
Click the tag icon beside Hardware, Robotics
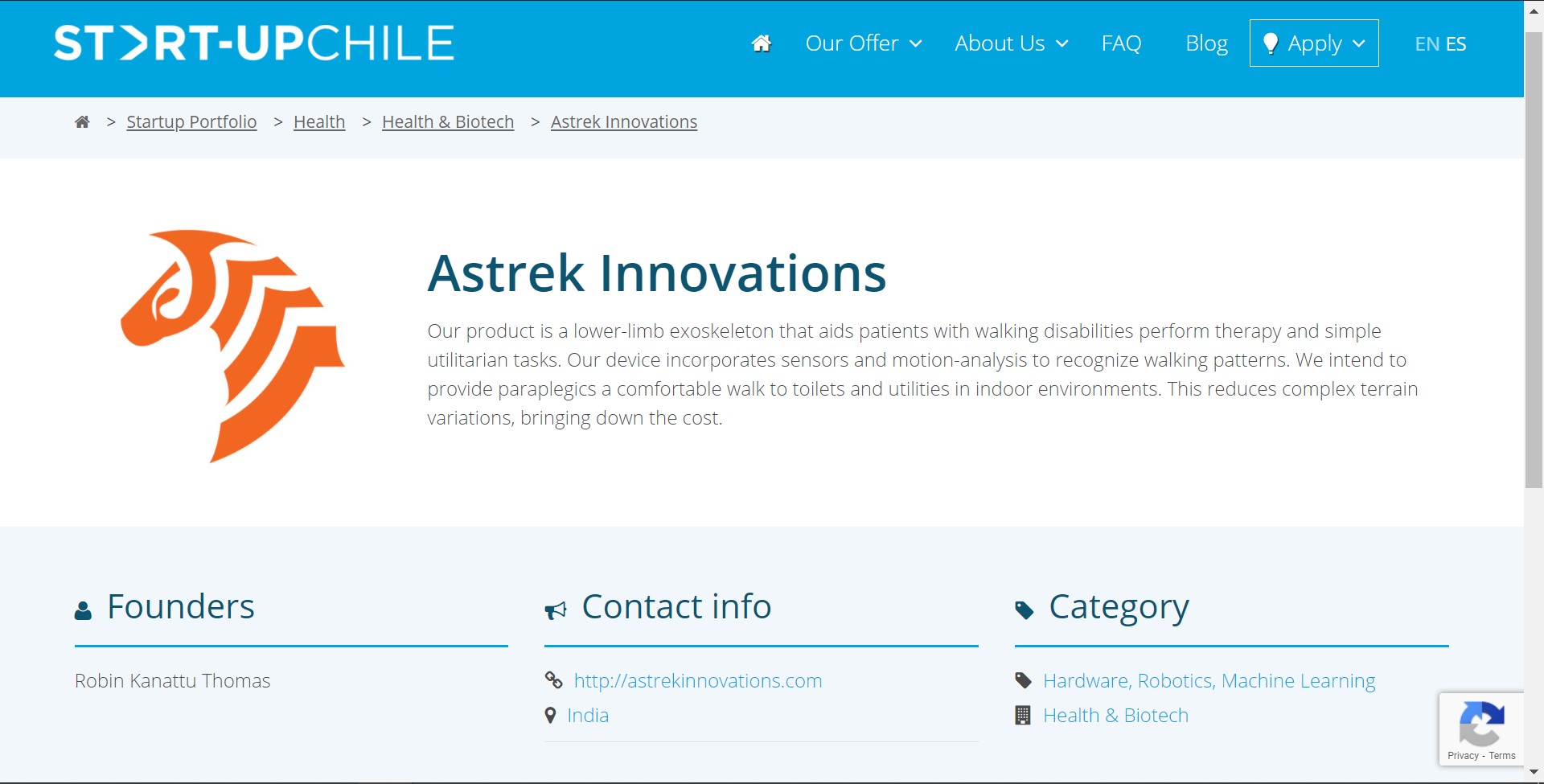click(x=1023, y=681)
